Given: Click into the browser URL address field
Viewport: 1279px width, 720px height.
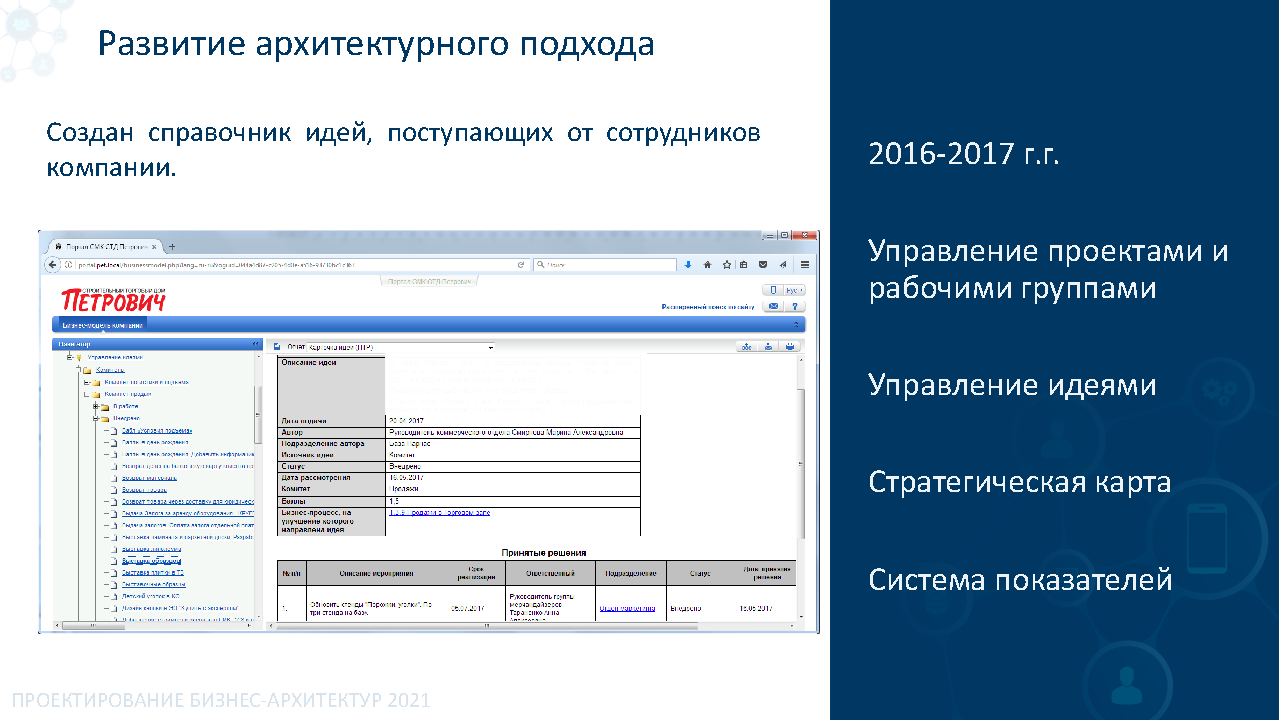Looking at the screenshot, I should (x=288, y=265).
